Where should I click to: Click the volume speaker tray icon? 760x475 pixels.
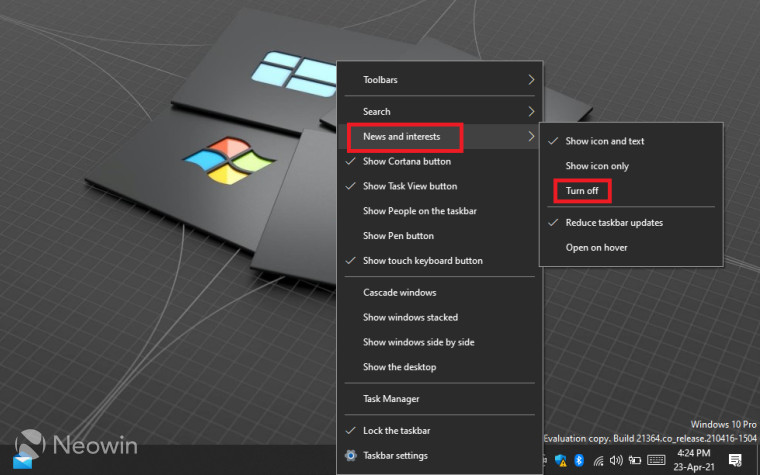pyautogui.click(x=616, y=460)
